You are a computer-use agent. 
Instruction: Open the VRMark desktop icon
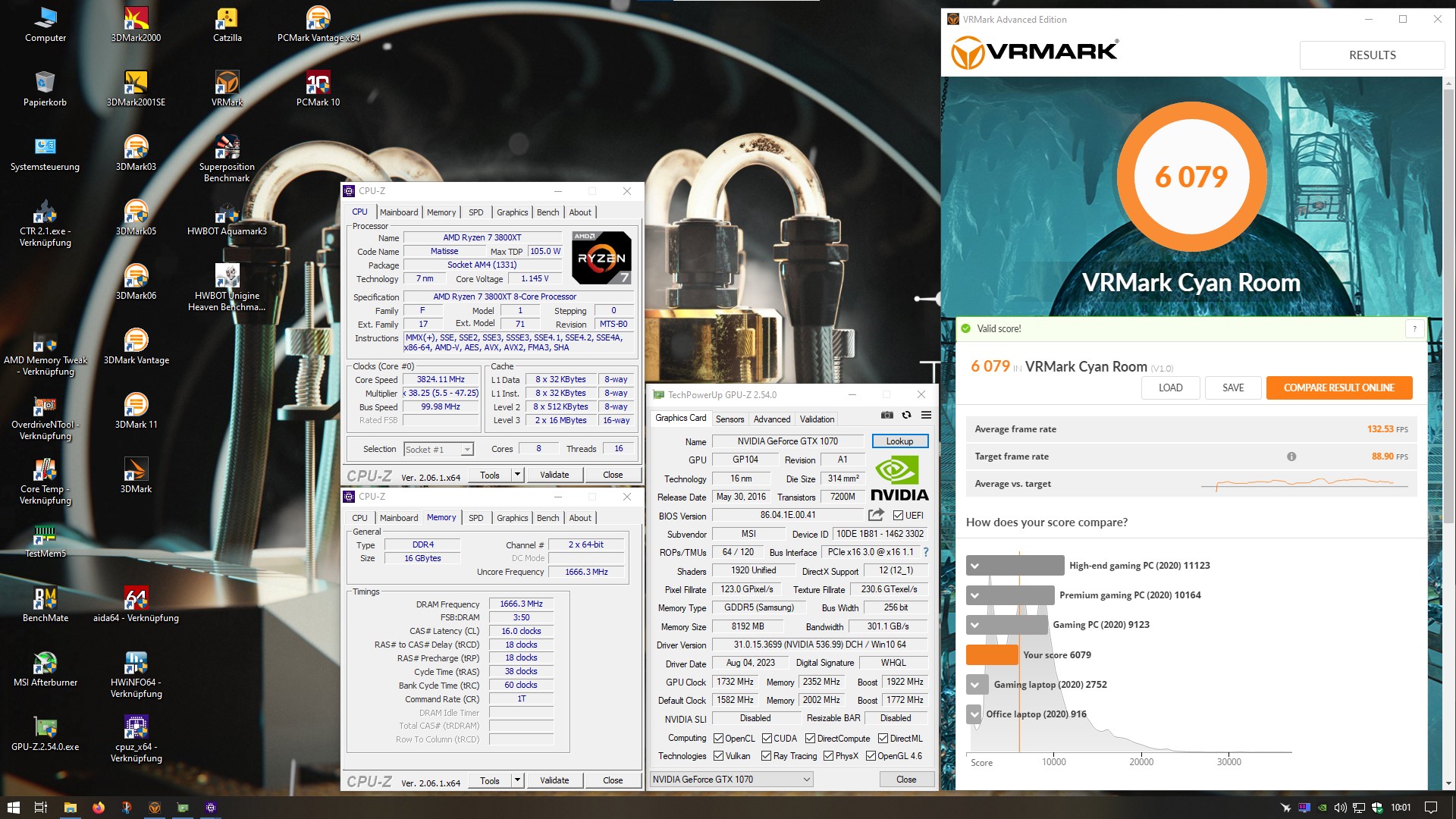coord(227,87)
